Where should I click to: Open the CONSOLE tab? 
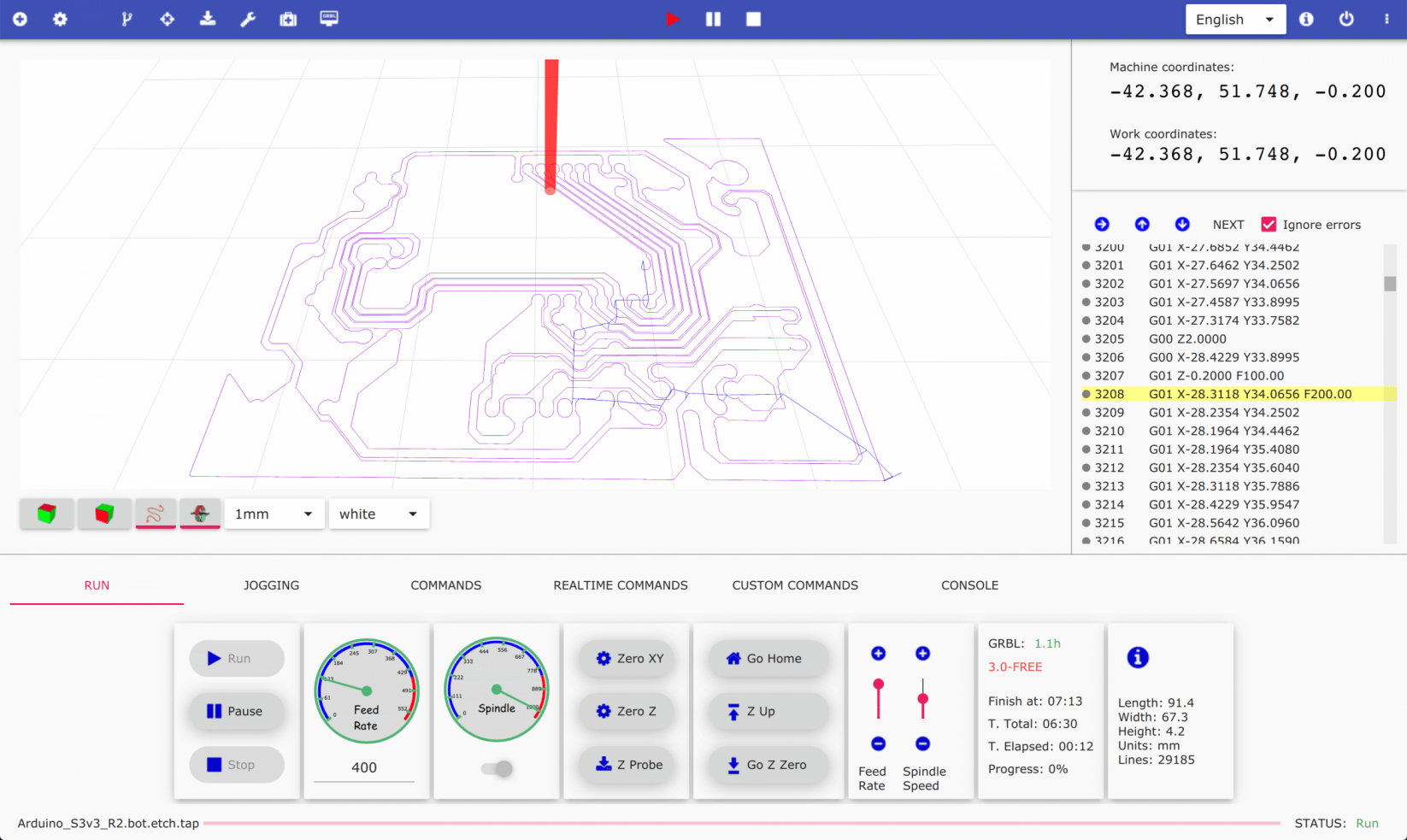pyautogui.click(x=969, y=585)
